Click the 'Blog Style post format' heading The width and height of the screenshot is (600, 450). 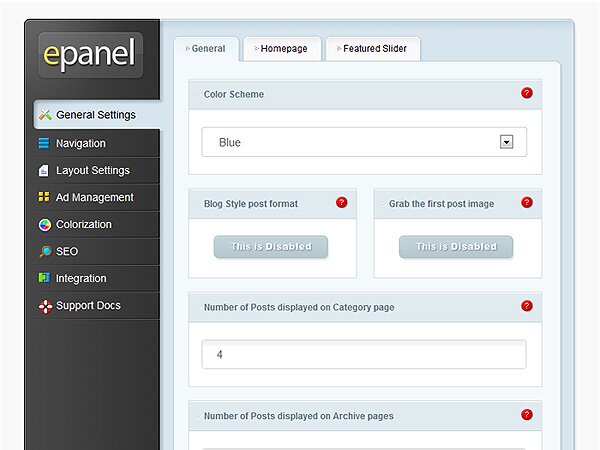click(x=251, y=204)
